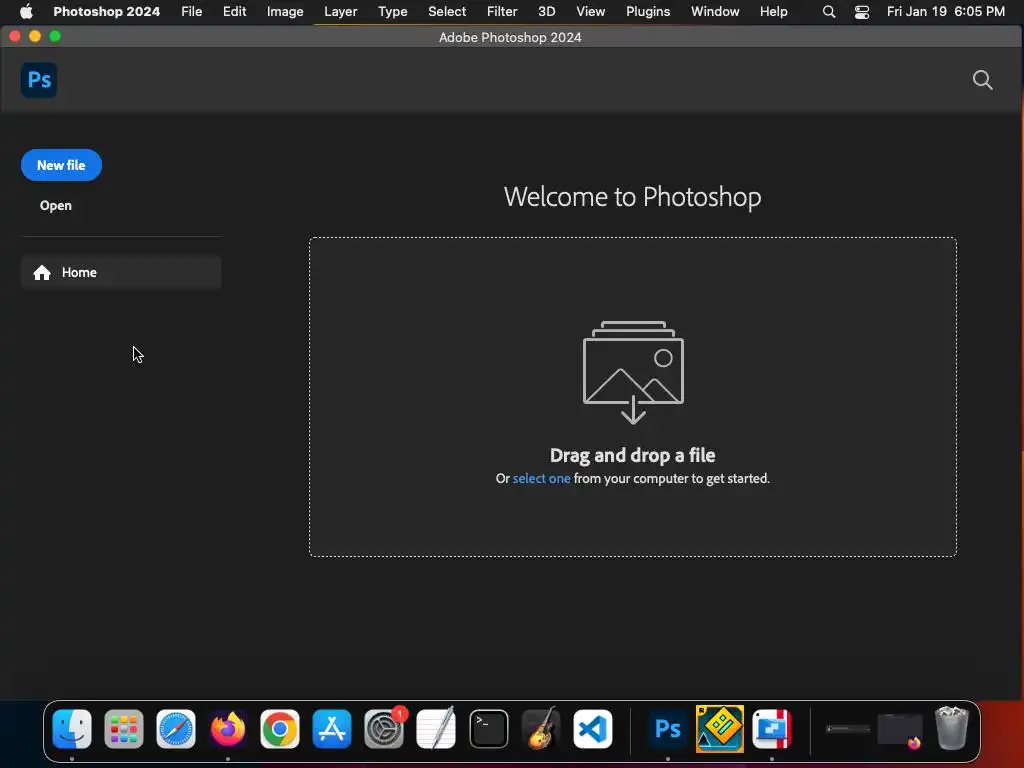The width and height of the screenshot is (1024, 768).
Task: Click the green full-screen window button
Action: pyautogui.click(x=55, y=36)
